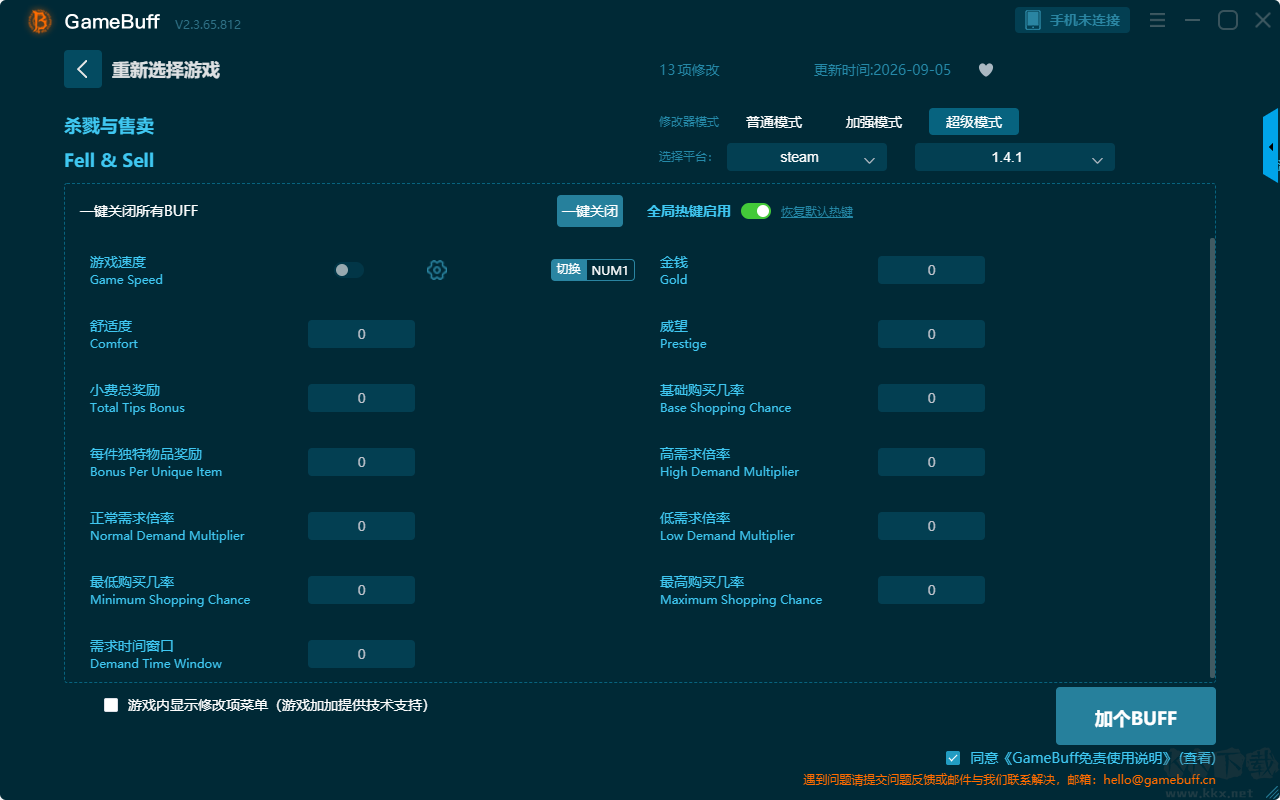This screenshot has height=800, width=1280.
Task: Click the GameBuff logo icon
Action: click(40, 21)
